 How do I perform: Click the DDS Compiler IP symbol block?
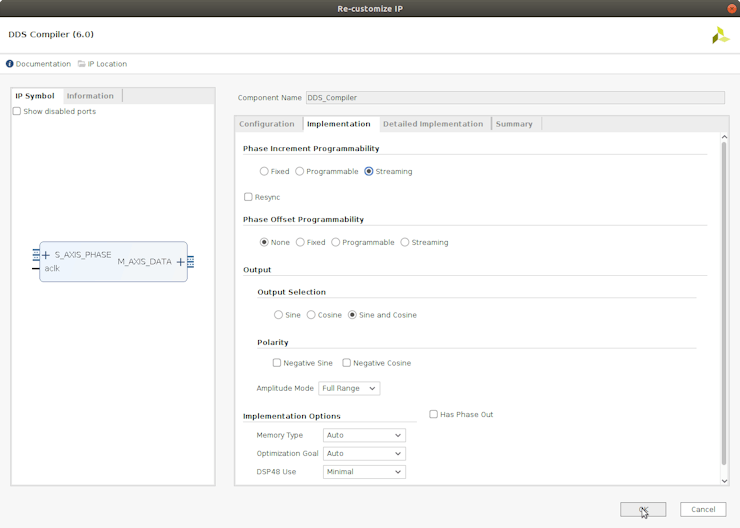pyautogui.click(x=113, y=262)
